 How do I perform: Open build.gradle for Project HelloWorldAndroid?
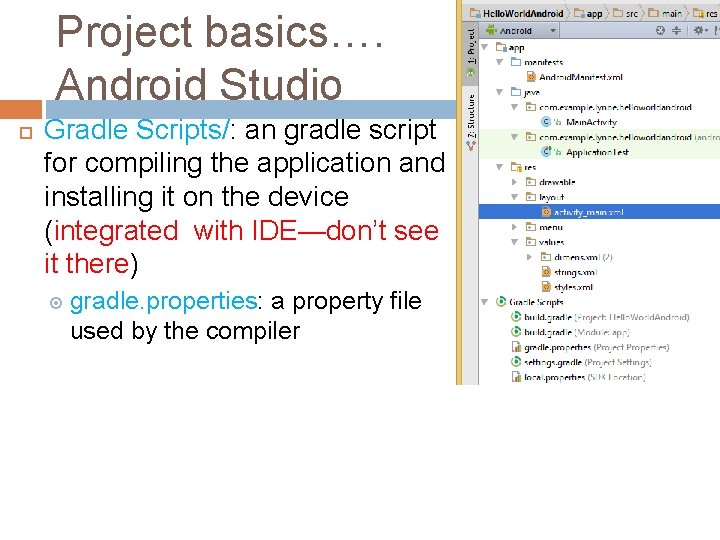[x=606, y=317]
